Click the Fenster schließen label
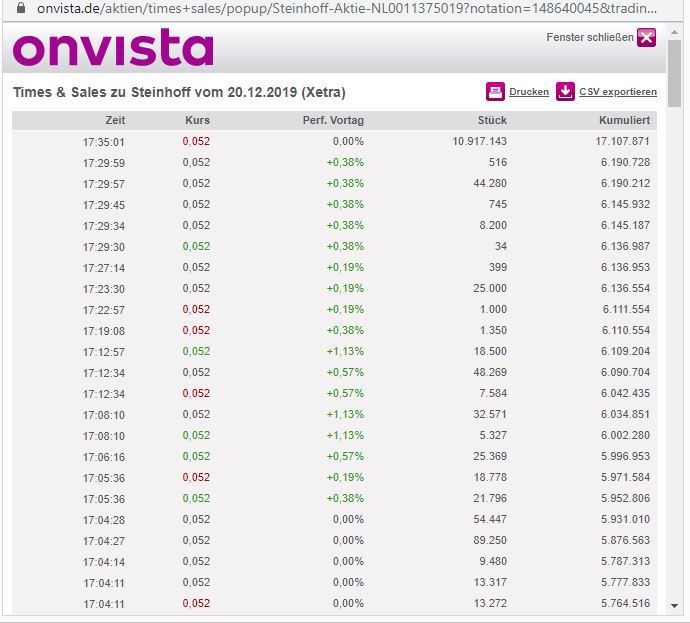 click(x=590, y=37)
